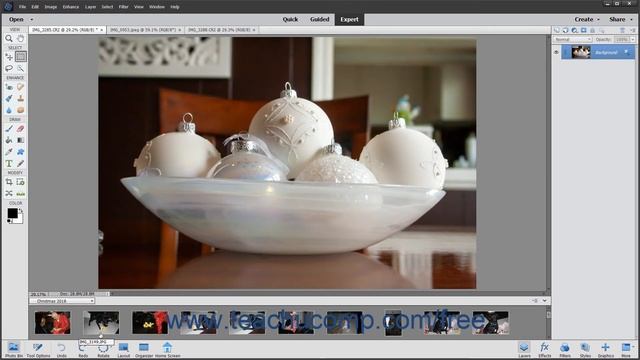Select the Move tool
The height and width of the screenshot is (360, 640).
pos(9,57)
